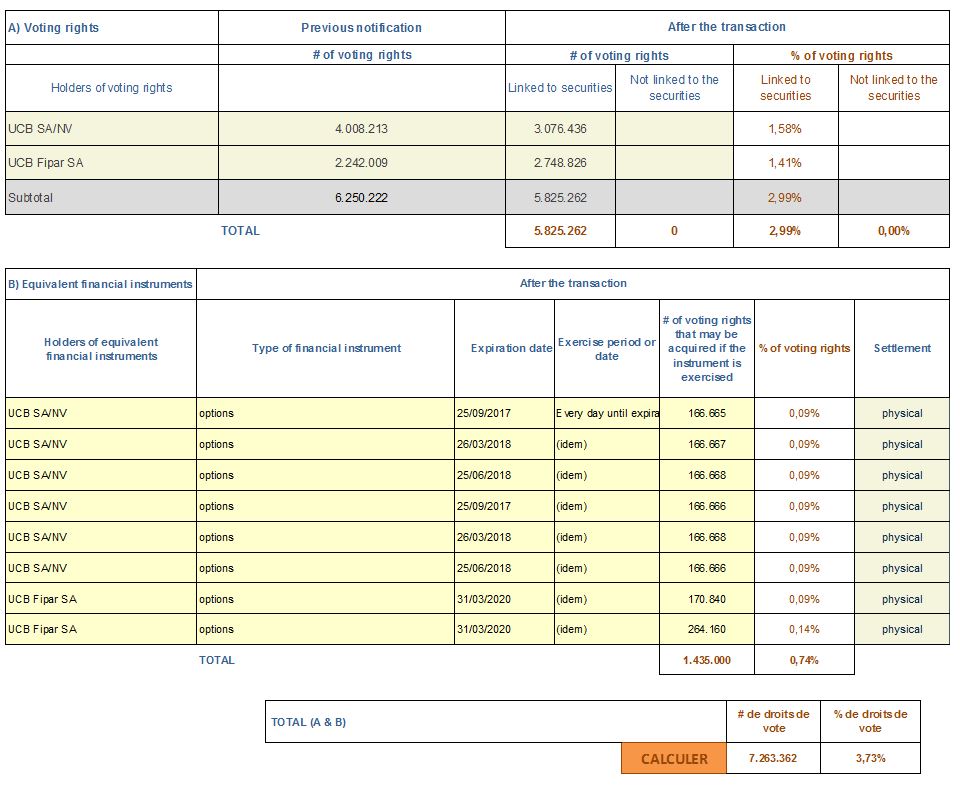Click the previous subtotal 6.250.222
This screenshot has width=960, height=785.
pos(361,198)
